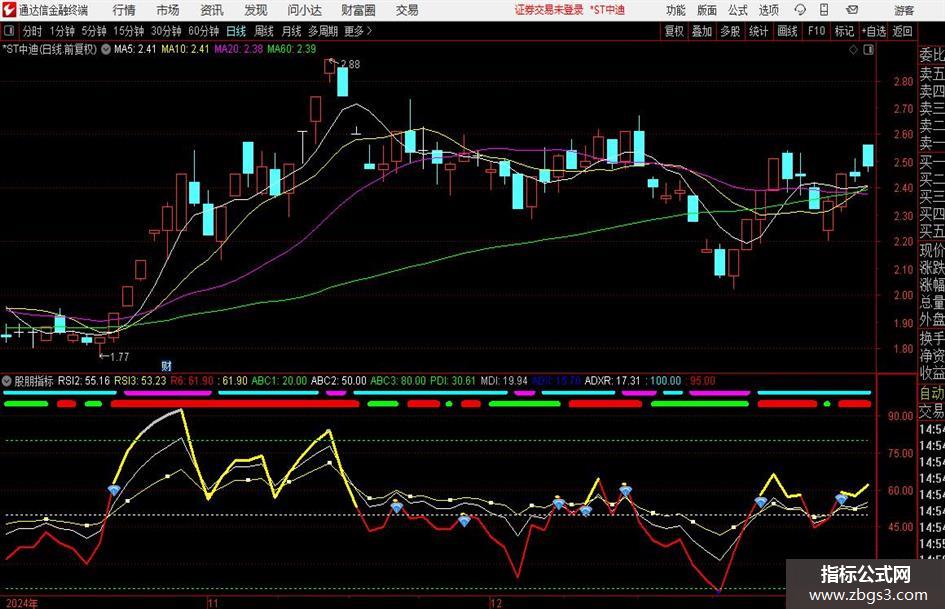
Task: Open the 功能 menu
Action: point(676,10)
